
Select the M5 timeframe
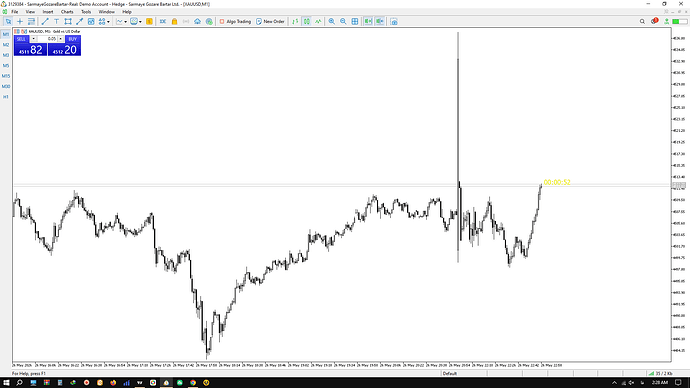point(6,66)
